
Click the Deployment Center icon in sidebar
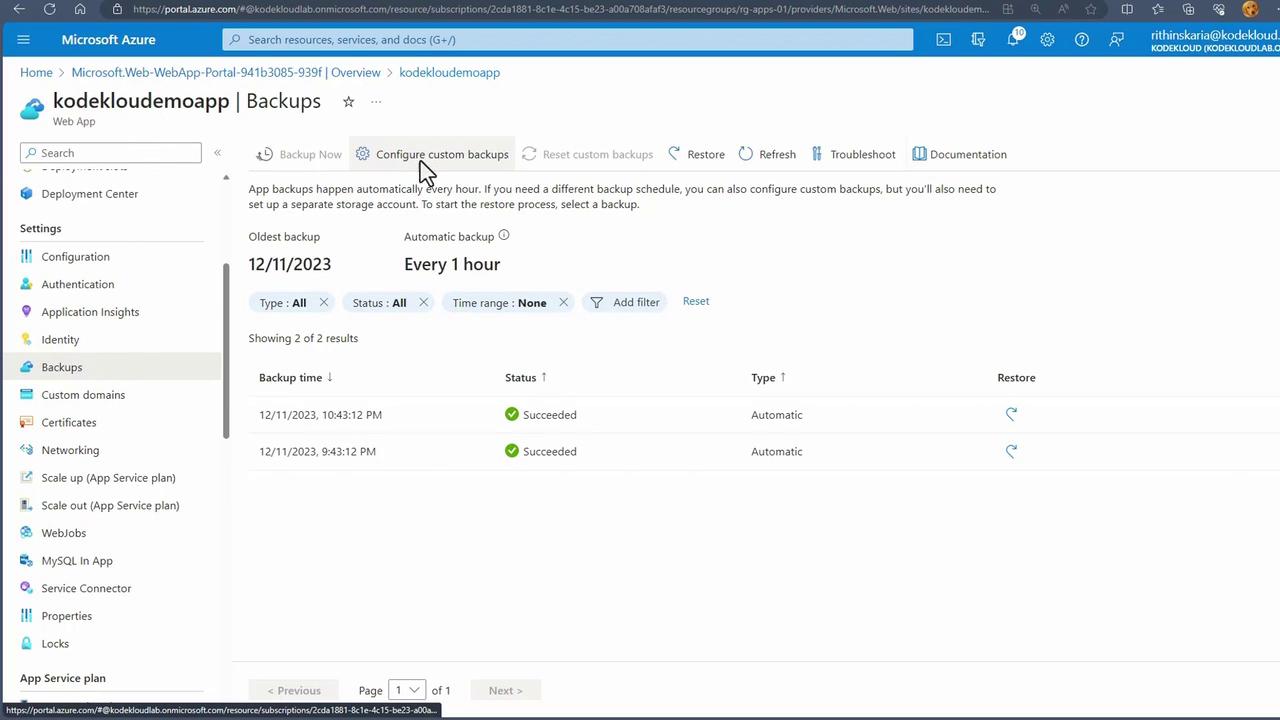click(x=27, y=194)
